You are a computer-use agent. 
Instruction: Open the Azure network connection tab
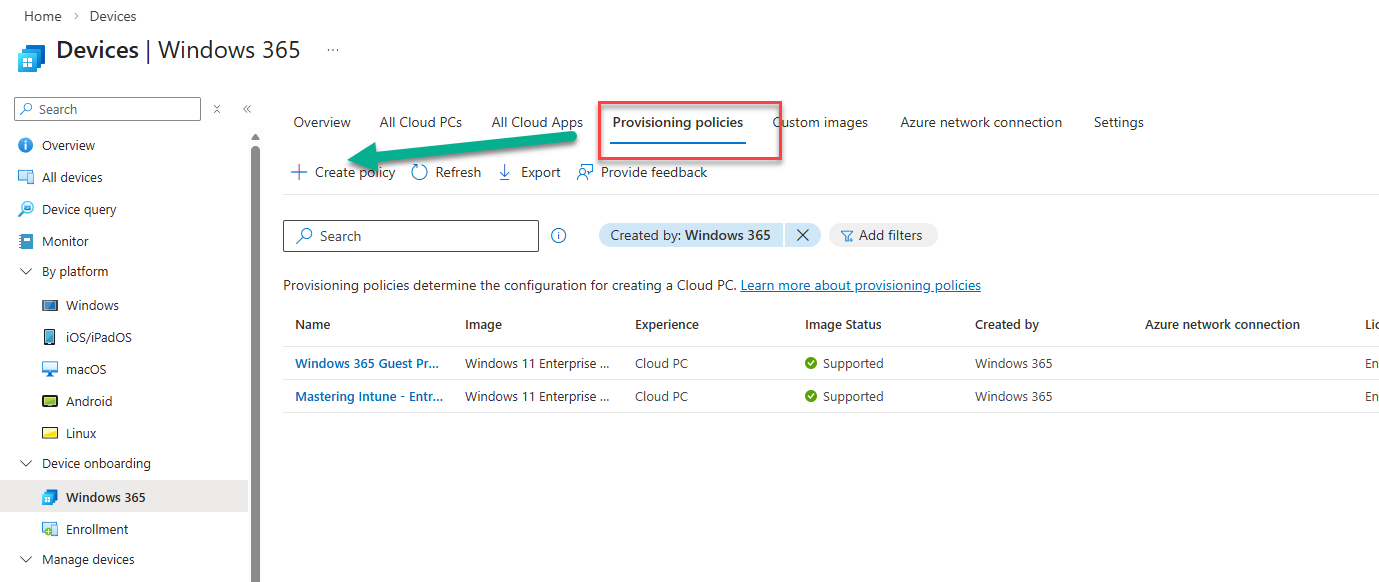coord(980,122)
